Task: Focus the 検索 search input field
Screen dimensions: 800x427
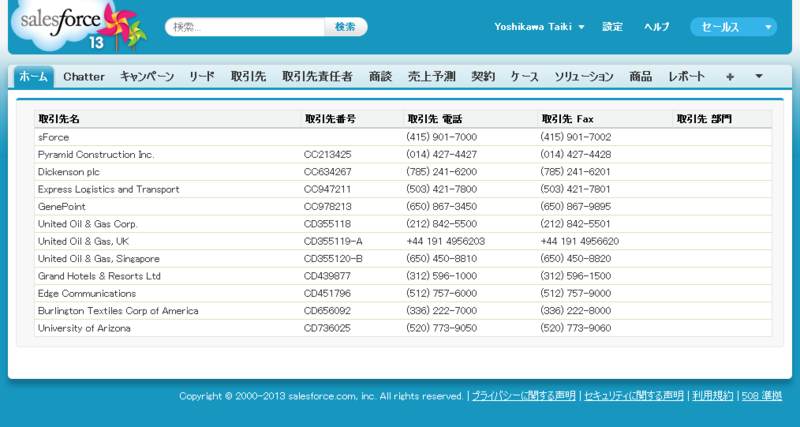Action: (245, 27)
